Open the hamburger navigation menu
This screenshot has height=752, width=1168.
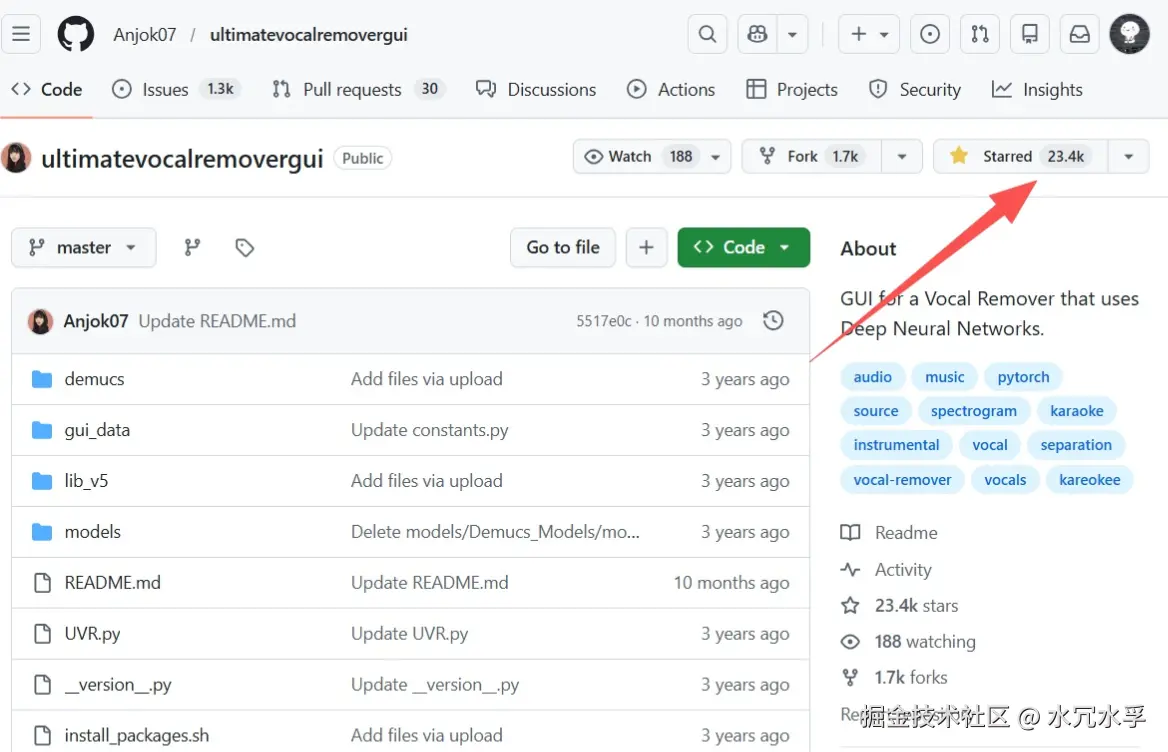click(x=21, y=34)
